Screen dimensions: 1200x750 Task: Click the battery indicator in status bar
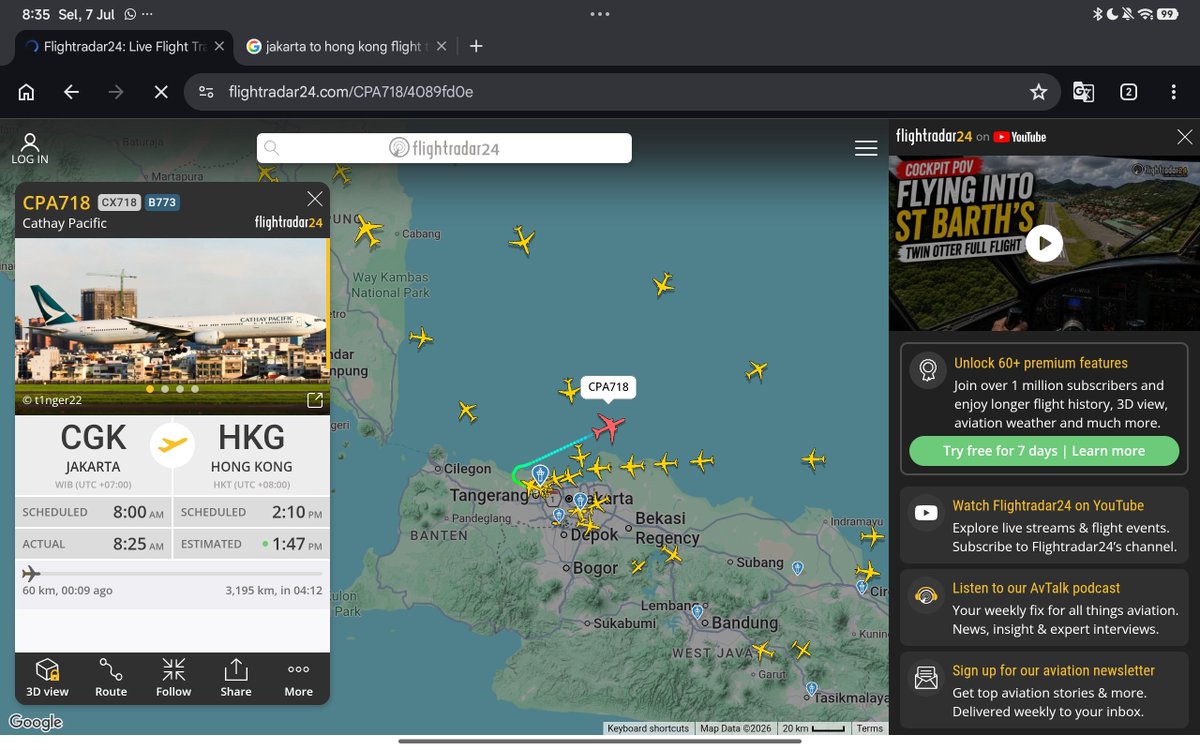pos(1167,14)
